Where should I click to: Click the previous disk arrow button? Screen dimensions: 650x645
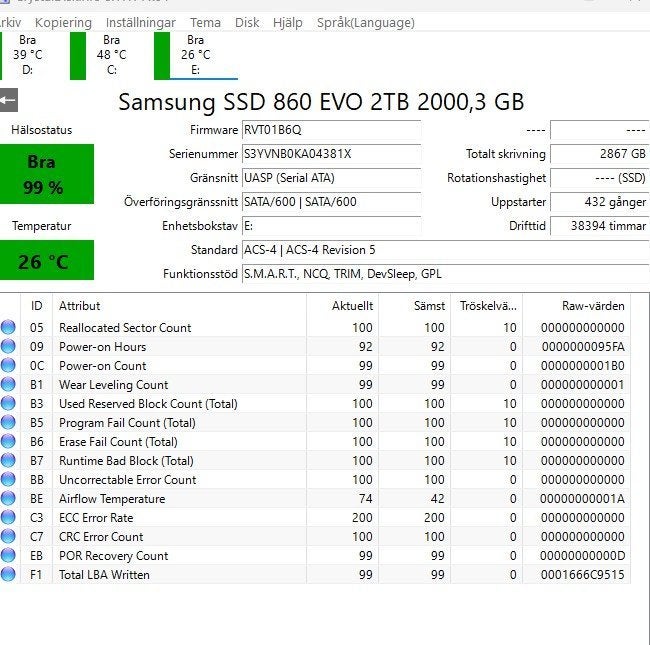(x=8, y=100)
